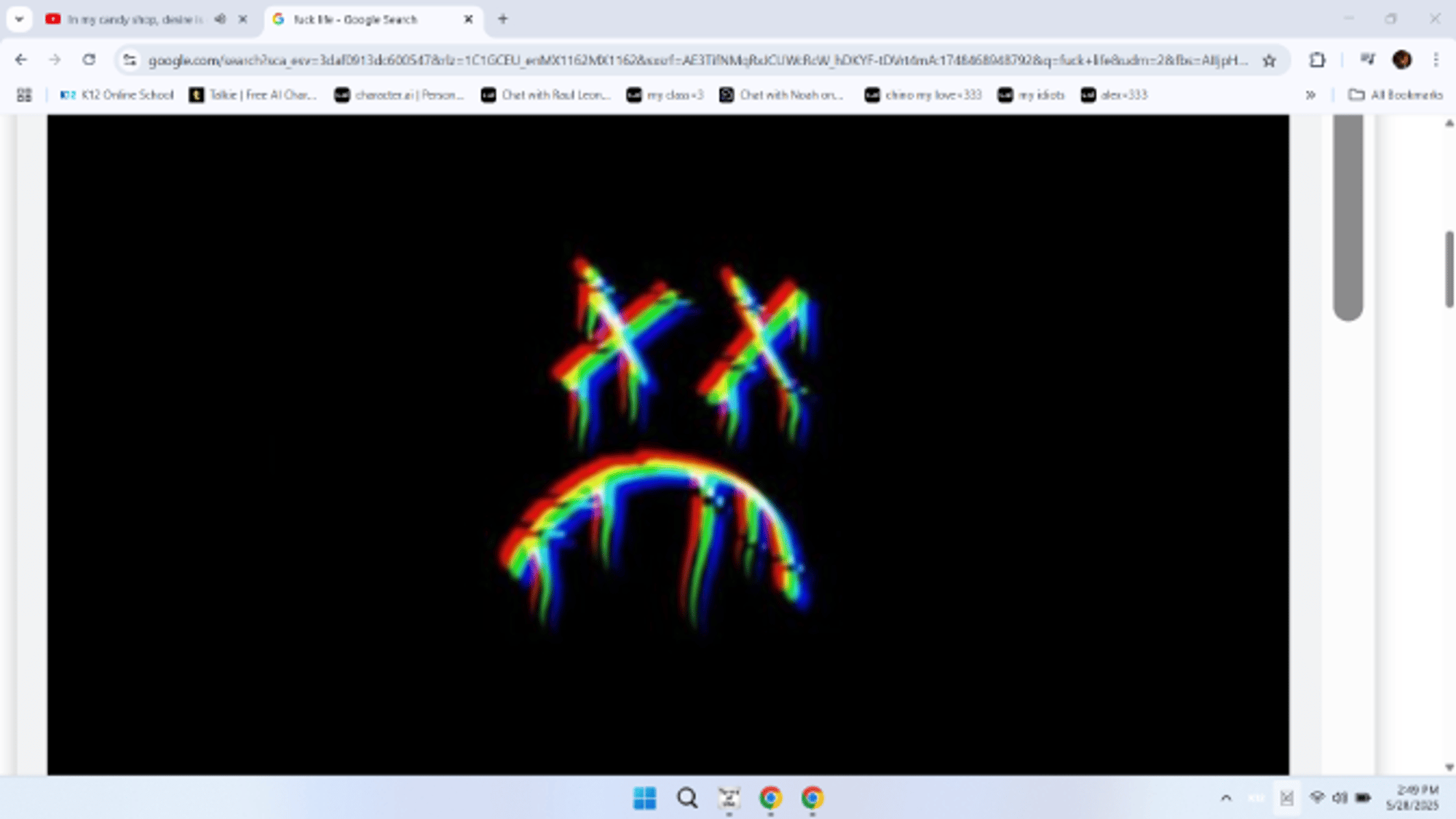
Task: Expand the tab search dropdown arrow
Action: (19, 19)
